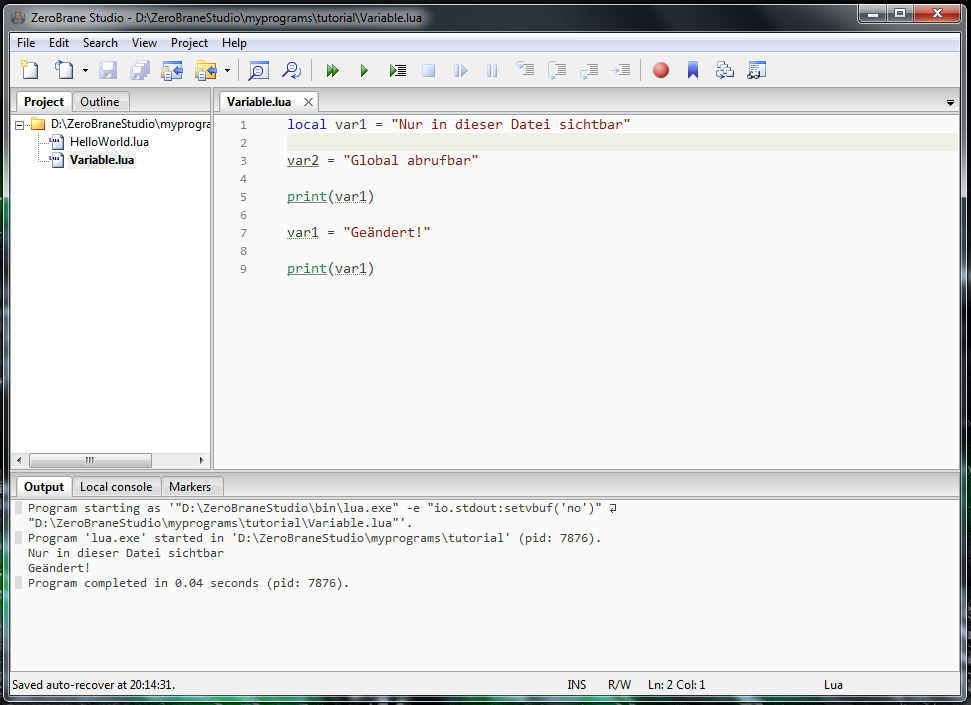Image resolution: width=971 pixels, height=705 pixels.
Task: Create a new file
Action: (x=29, y=70)
